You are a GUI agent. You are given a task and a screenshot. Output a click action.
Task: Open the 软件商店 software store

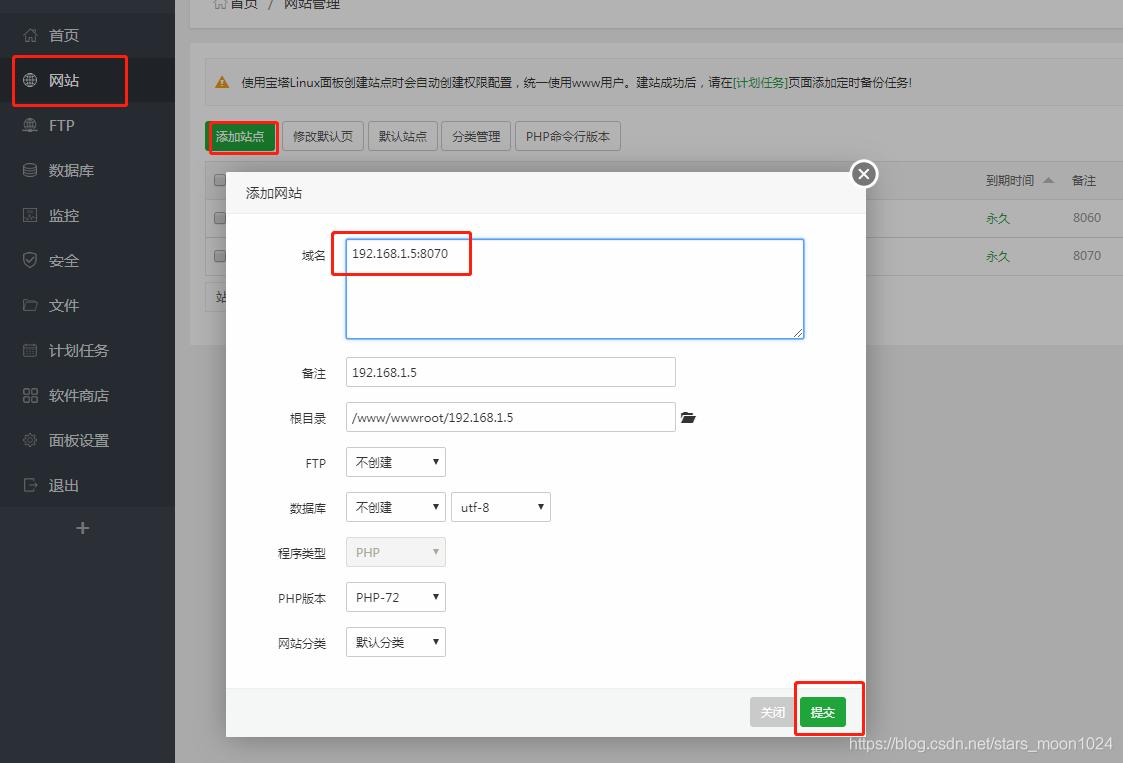coord(70,395)
